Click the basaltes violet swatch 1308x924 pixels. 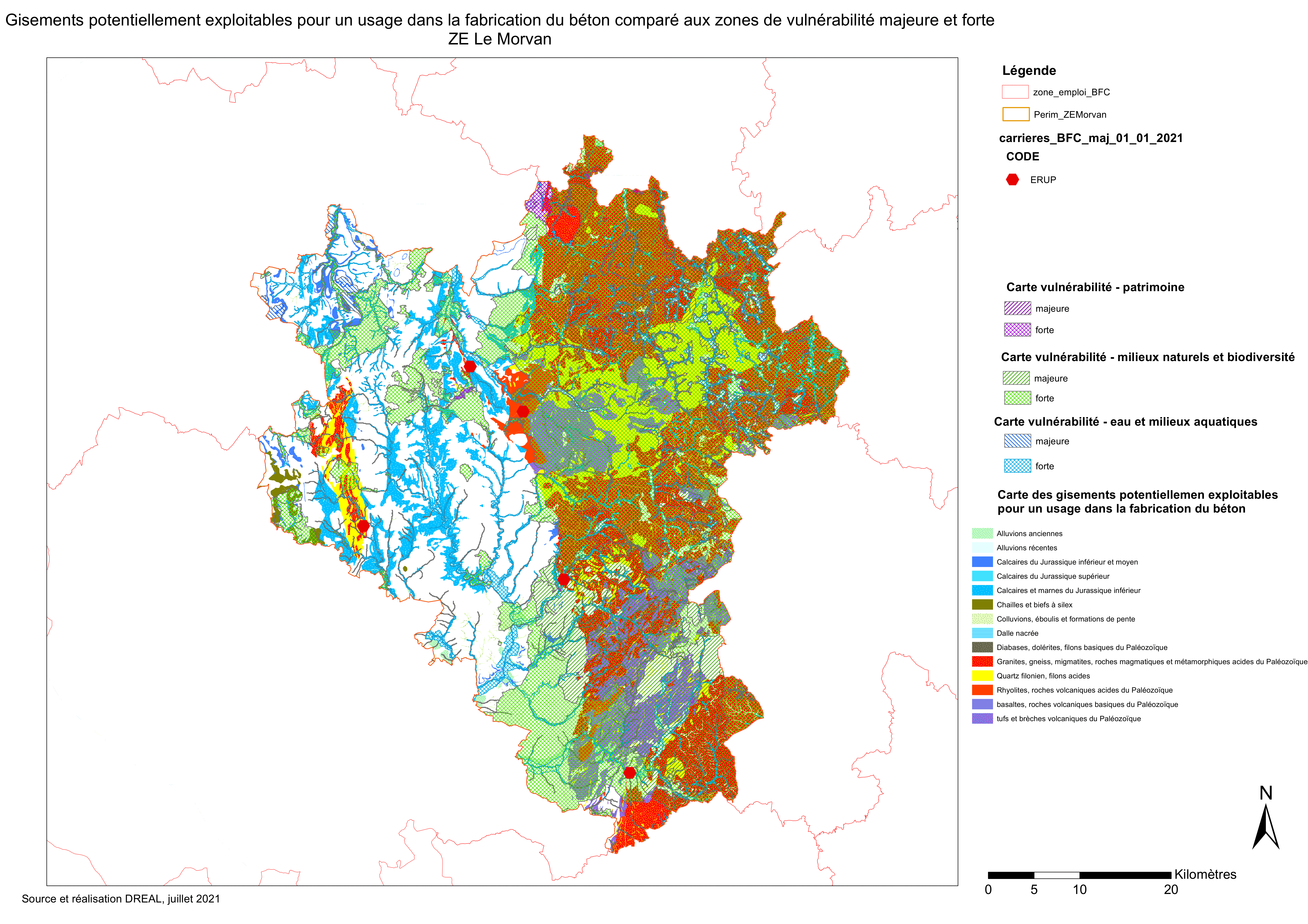click(x=982, y=704)
